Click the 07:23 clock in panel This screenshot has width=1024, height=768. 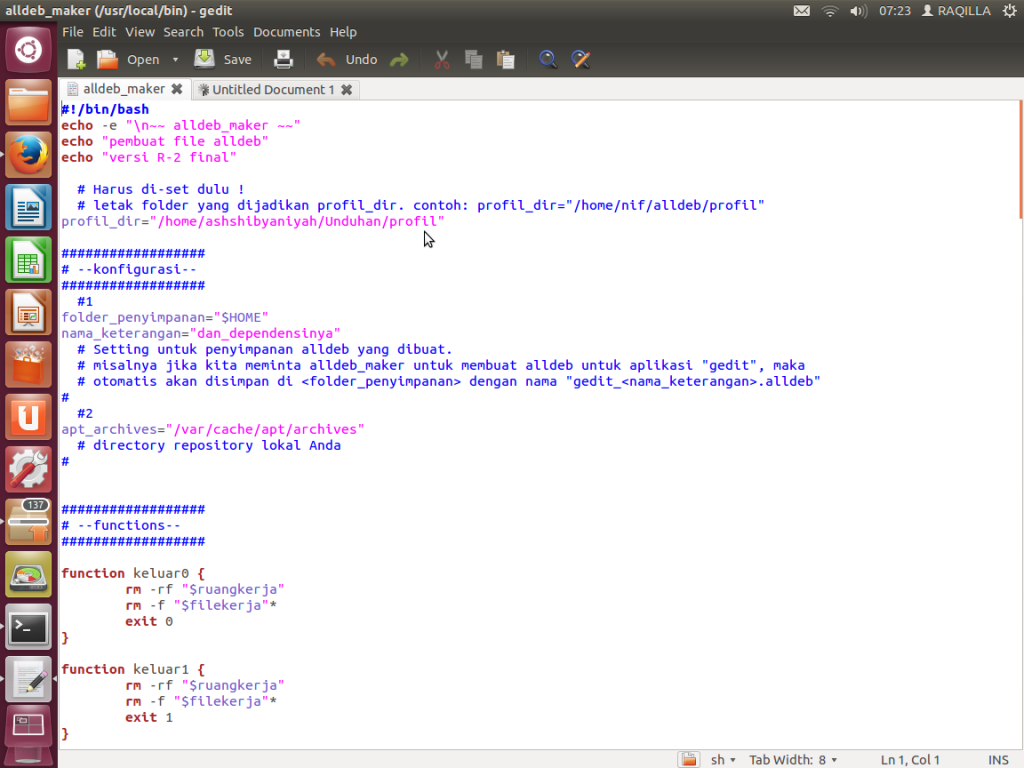click(x=894, y=11)
